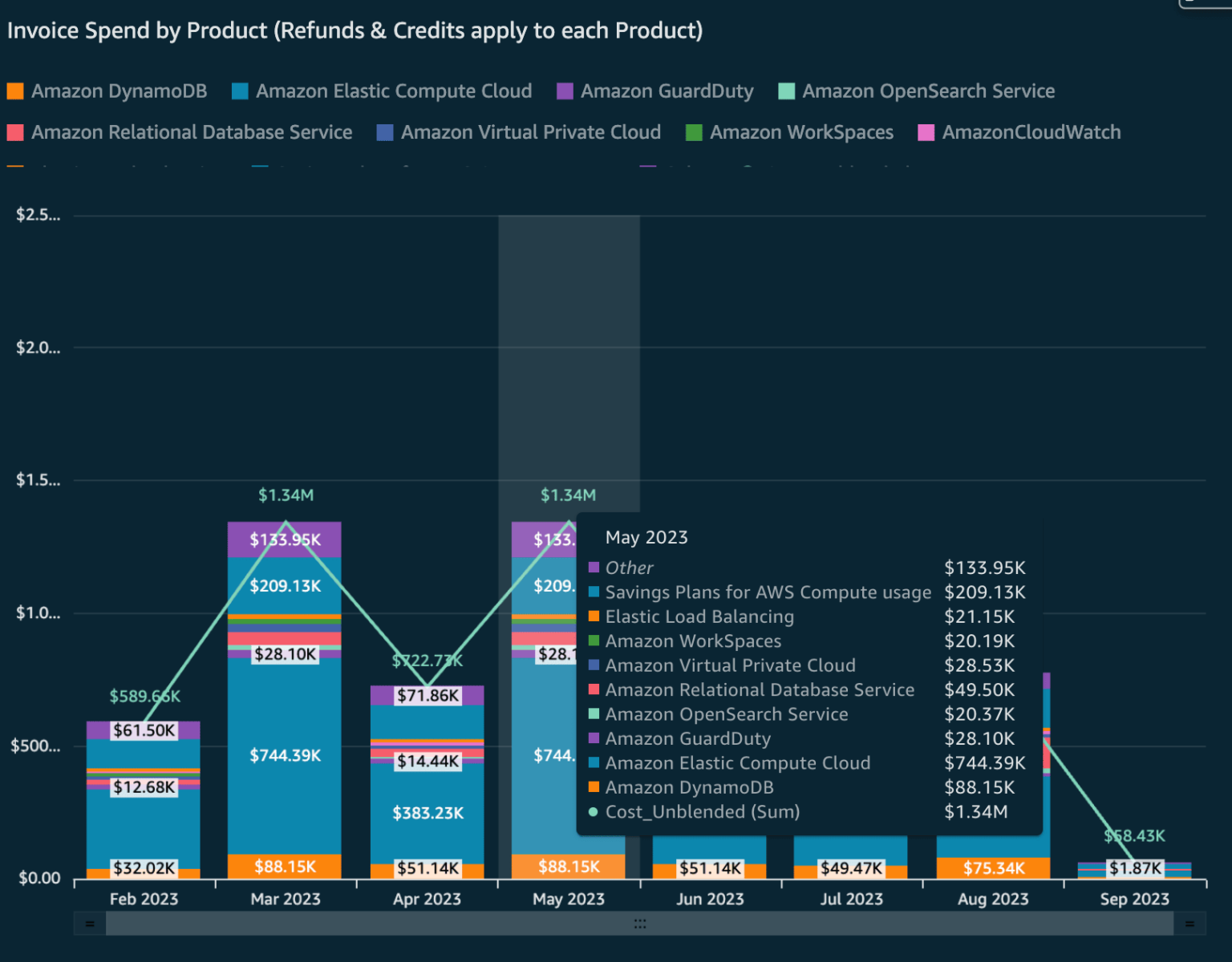
Task: Click the orange Amazon DynamoDB legend icon
Action: click(14, 91)
